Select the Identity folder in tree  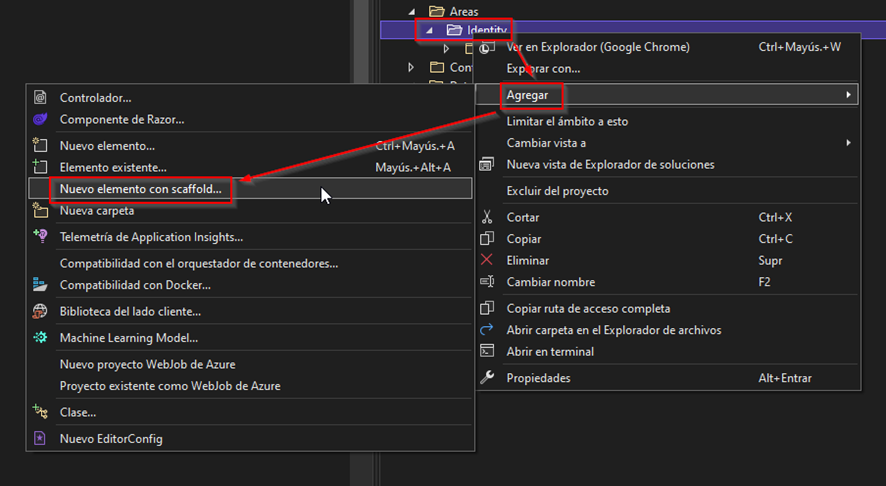coord(487,30)
